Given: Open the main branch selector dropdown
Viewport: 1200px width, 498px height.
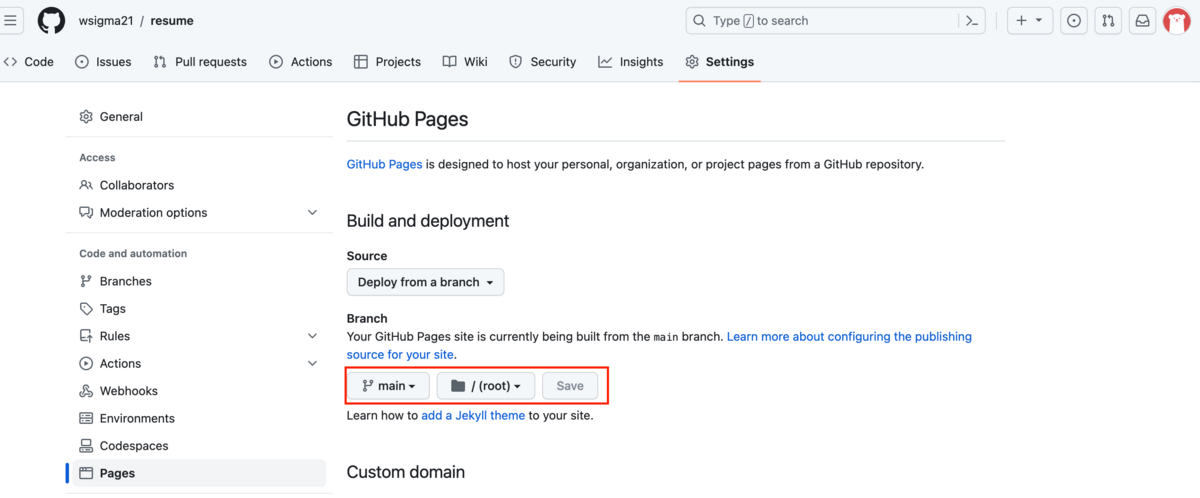Looking at the screenshot, I should (388, 386).
